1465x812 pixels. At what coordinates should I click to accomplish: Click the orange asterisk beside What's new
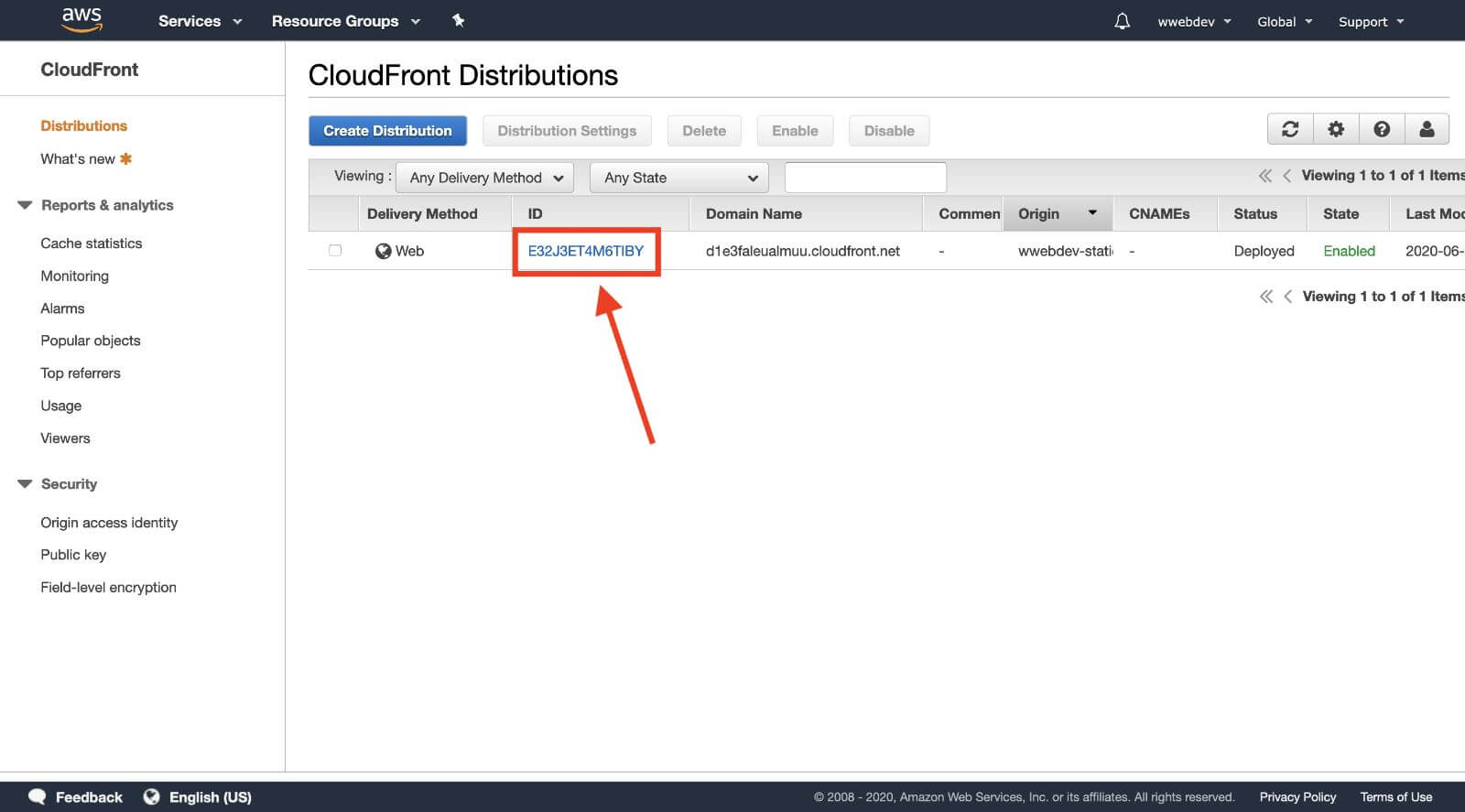126,158
